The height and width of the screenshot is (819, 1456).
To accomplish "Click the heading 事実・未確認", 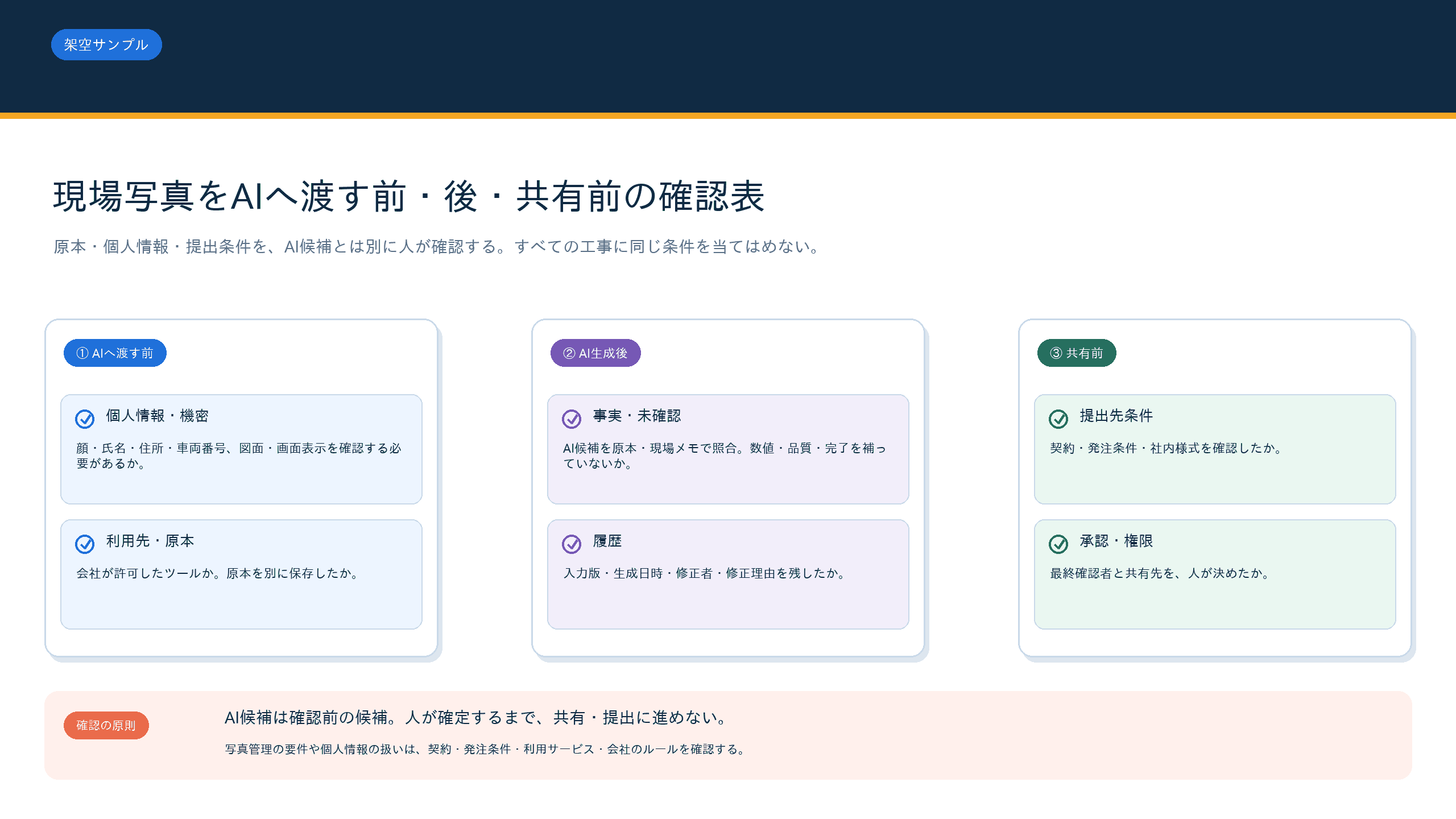I will click(637, 416).
